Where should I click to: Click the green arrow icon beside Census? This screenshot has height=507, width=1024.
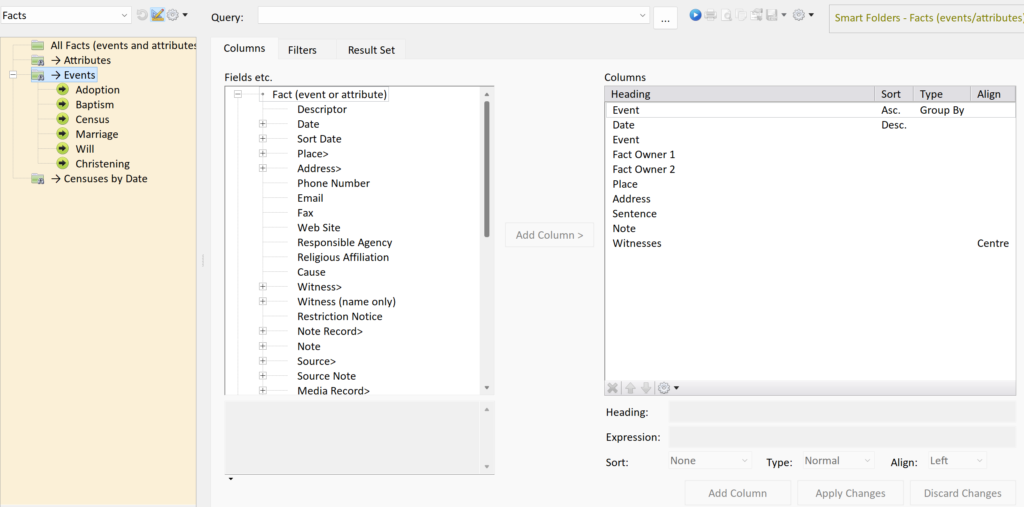coord(63,119)
